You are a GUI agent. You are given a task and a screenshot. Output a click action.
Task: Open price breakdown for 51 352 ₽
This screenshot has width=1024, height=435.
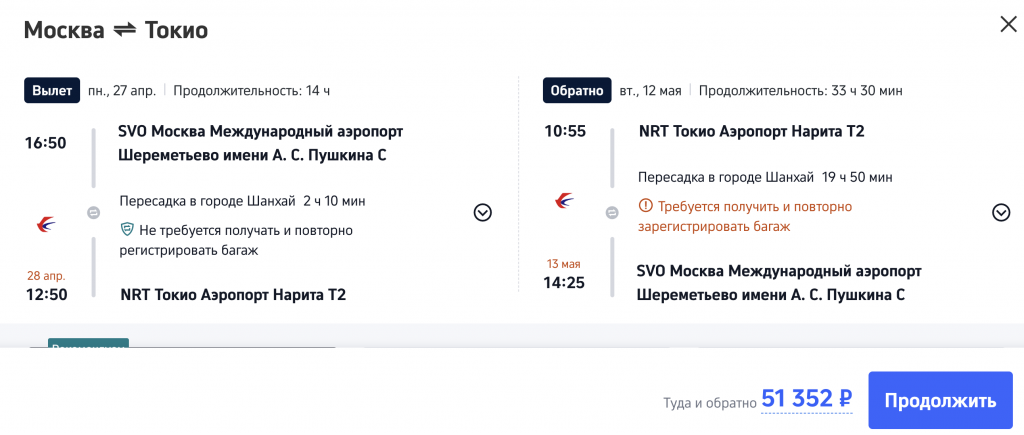[806, 399]
